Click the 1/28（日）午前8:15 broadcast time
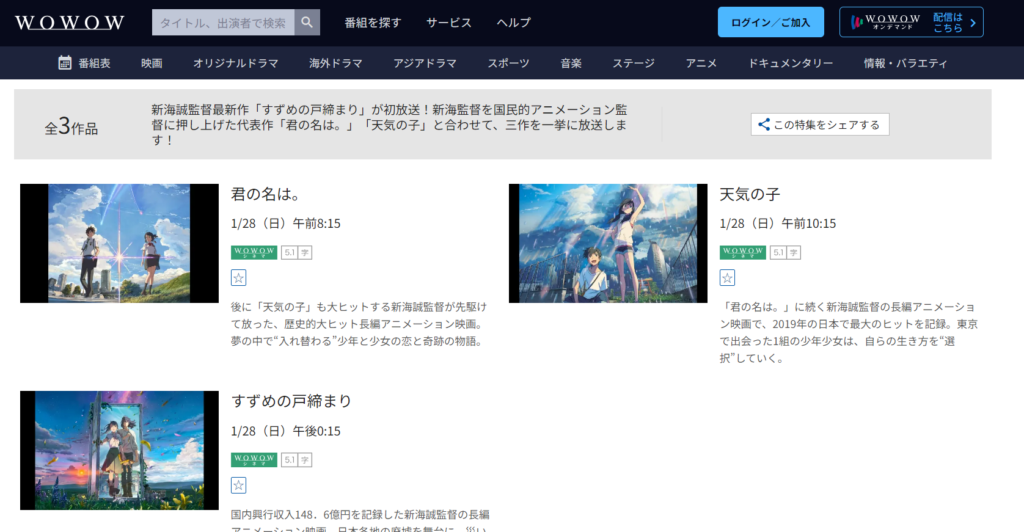This screenshot has width=1024, height=532. pyautogui.click(x=285, y=223)
